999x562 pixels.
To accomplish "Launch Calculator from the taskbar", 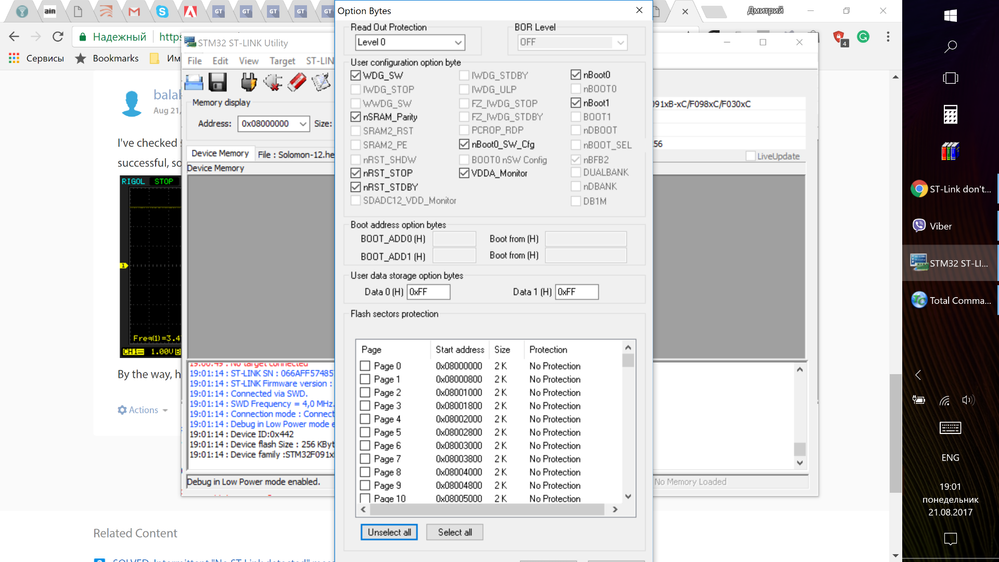I will coord(950,115).
